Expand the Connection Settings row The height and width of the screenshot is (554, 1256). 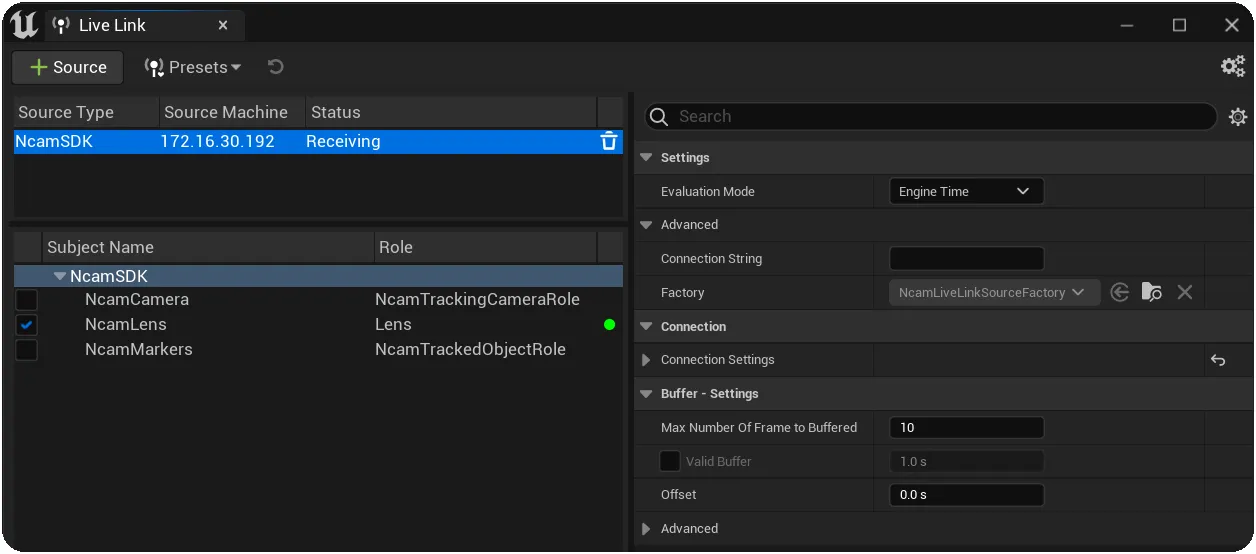pos(646,360)
